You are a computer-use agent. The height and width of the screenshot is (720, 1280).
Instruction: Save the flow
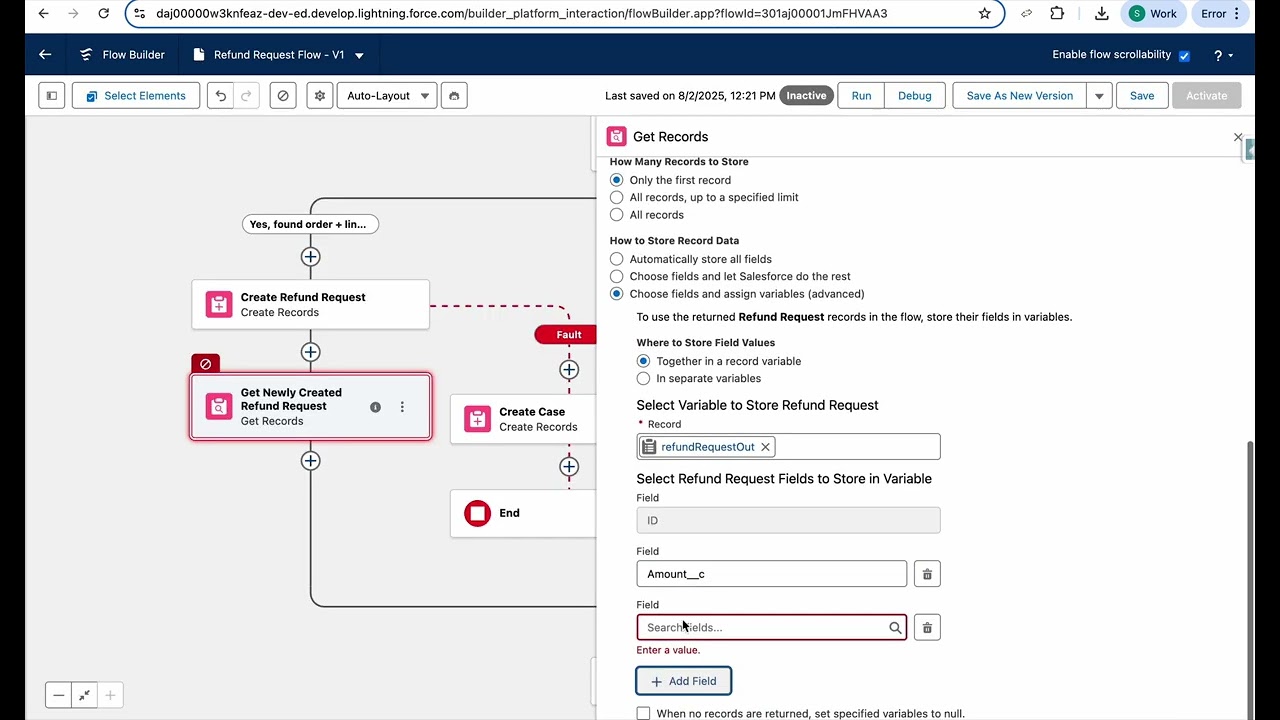click(1142, 96)
